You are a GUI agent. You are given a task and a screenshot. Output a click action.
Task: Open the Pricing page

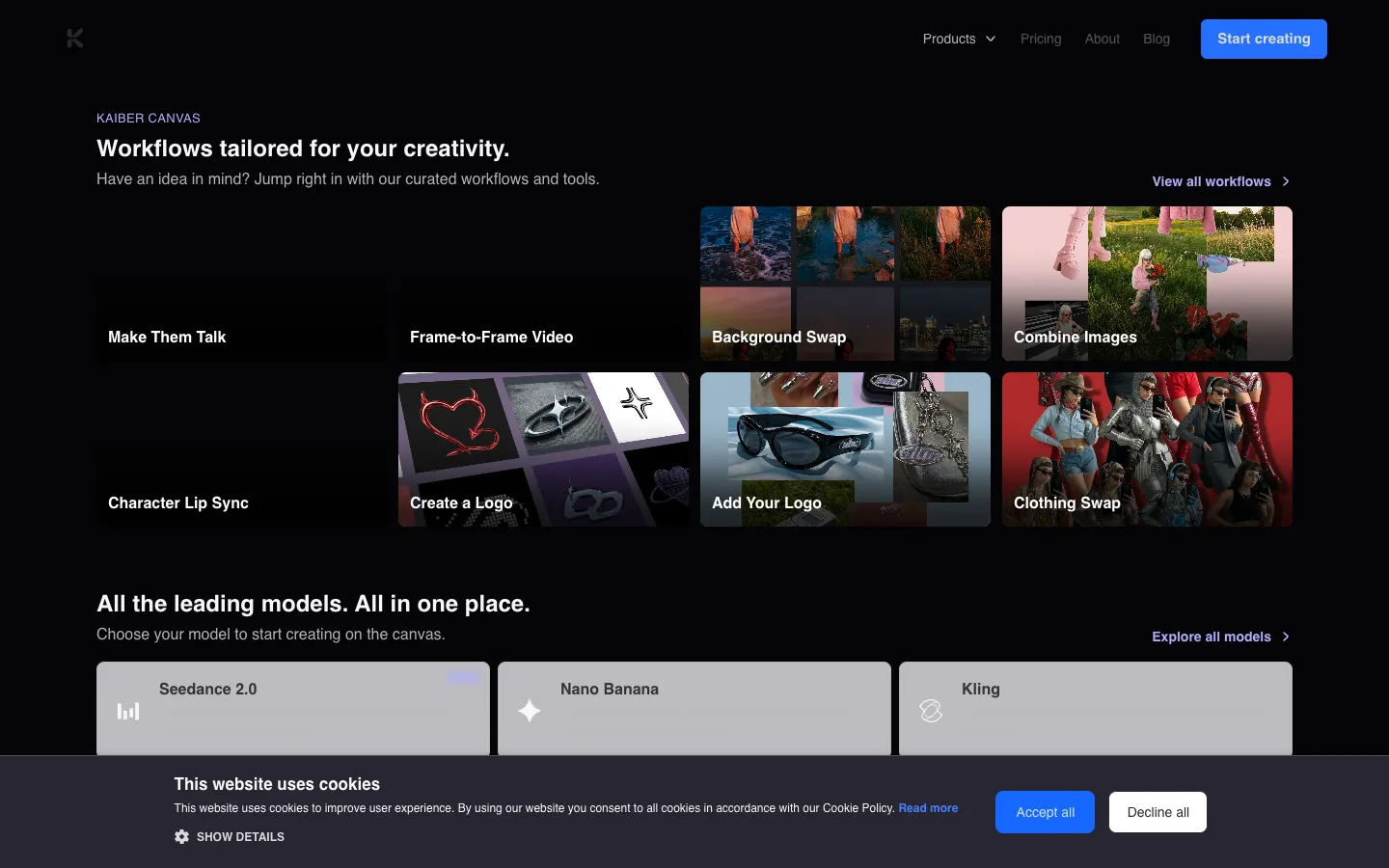click(1041, 39)
